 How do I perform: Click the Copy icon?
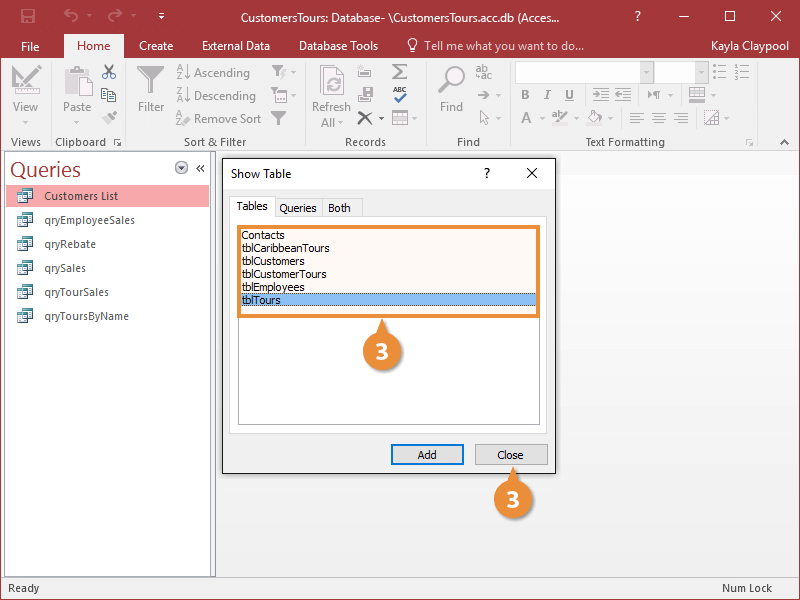point(108,95)
